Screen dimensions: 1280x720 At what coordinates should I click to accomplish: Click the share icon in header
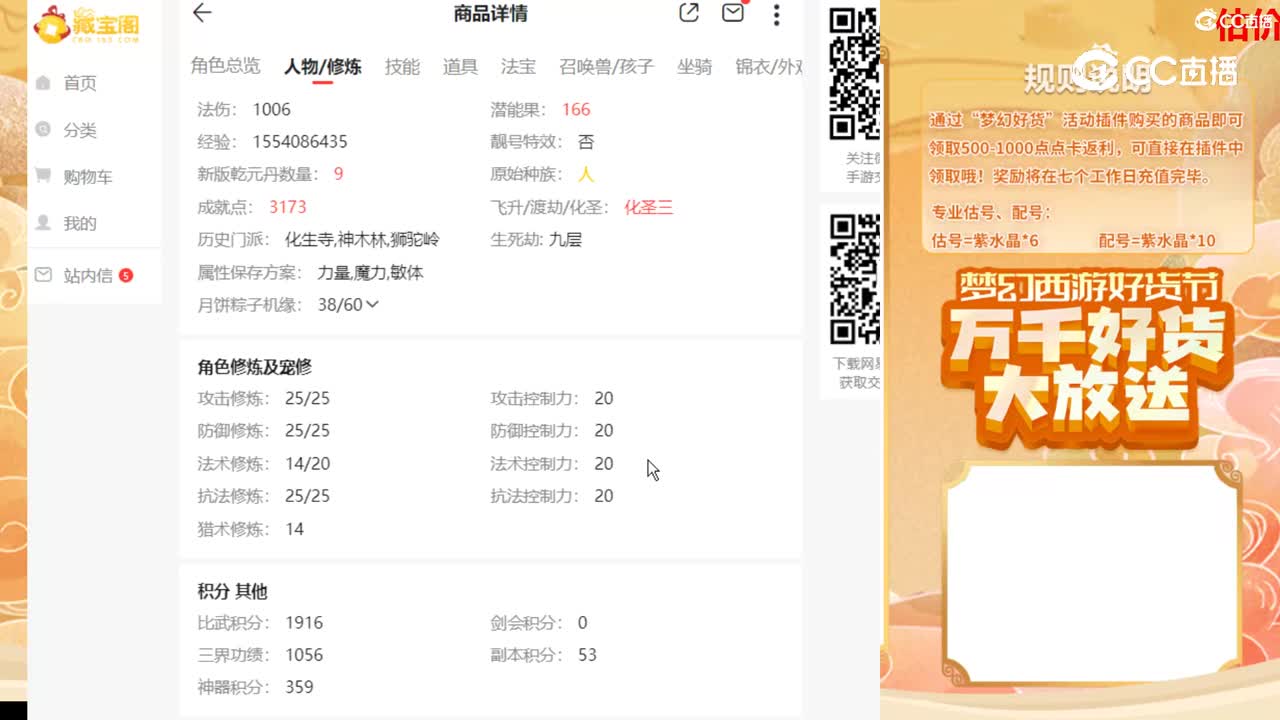point(689,13)
